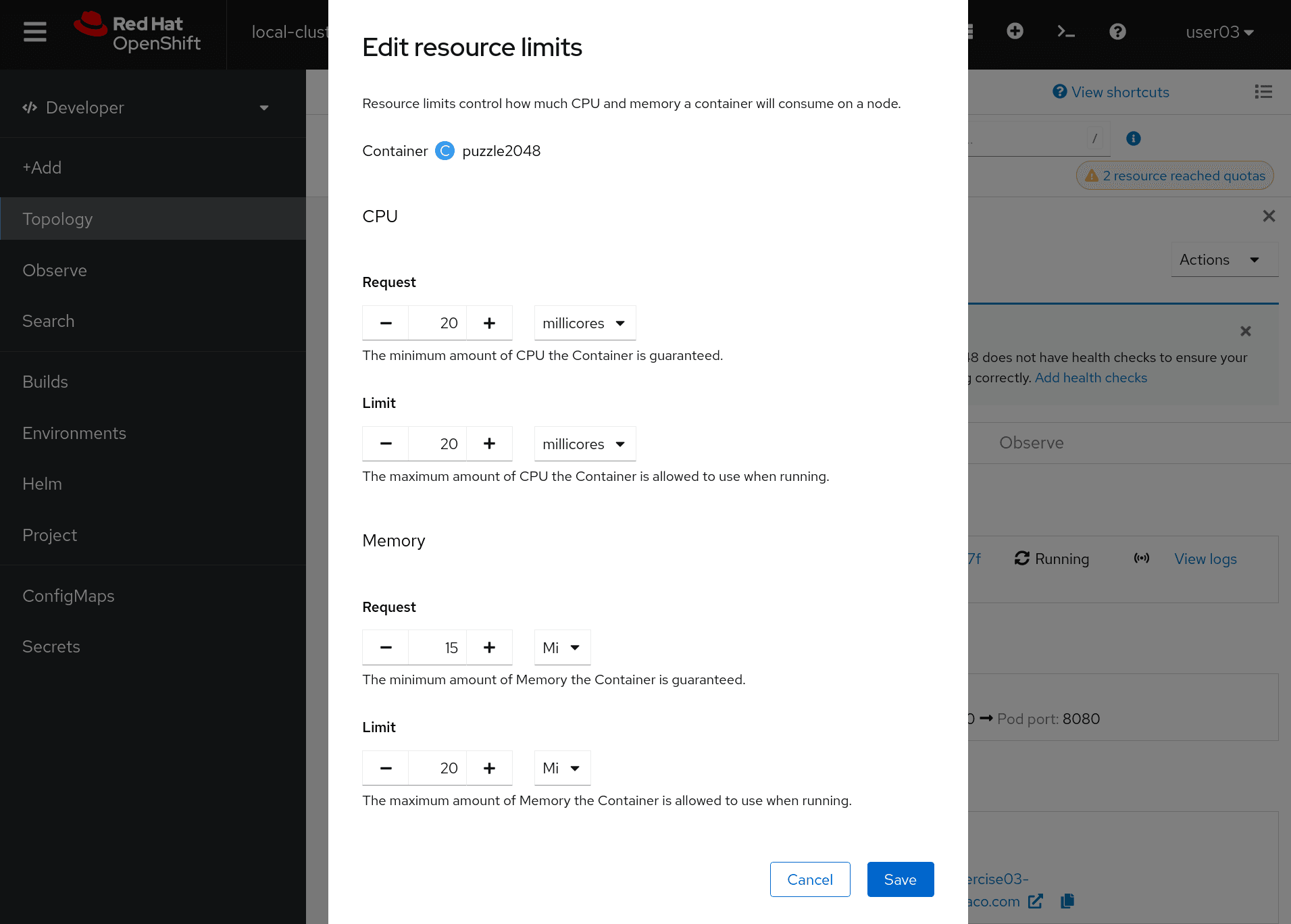The height and width of the screenshot is (924, 1291).
Task: Open CPU limit millicores unit dropdown
Action: click(x=584, y=444)
